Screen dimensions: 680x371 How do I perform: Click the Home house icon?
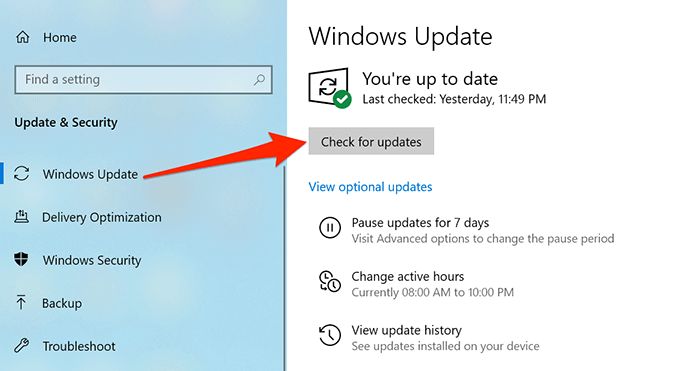point(23,37)
